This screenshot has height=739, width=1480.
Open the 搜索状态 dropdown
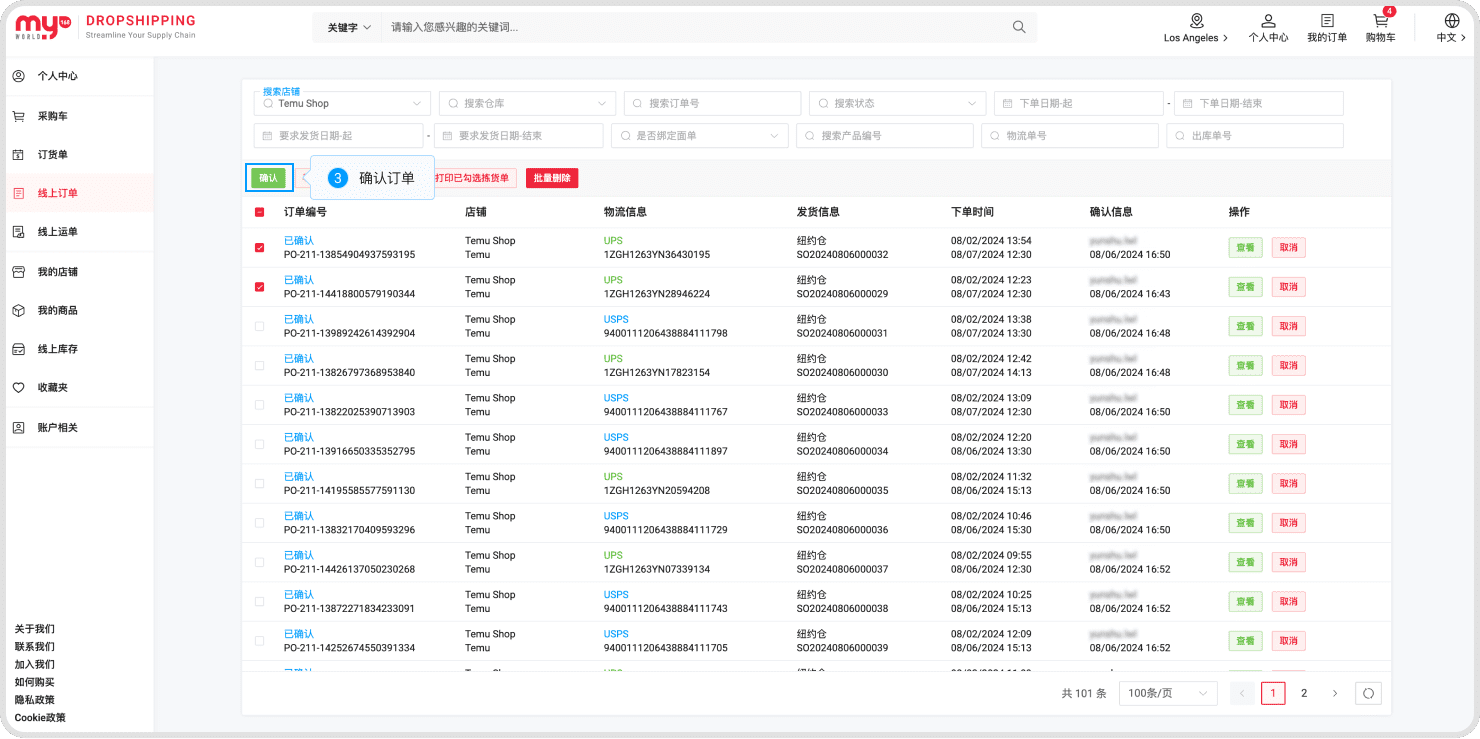click(897, 104)
